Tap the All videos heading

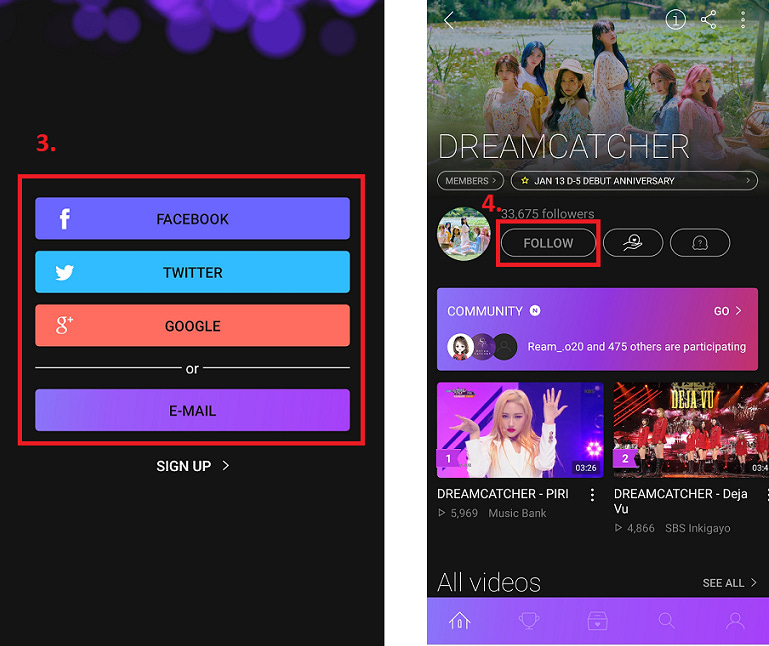pos(488,583)
